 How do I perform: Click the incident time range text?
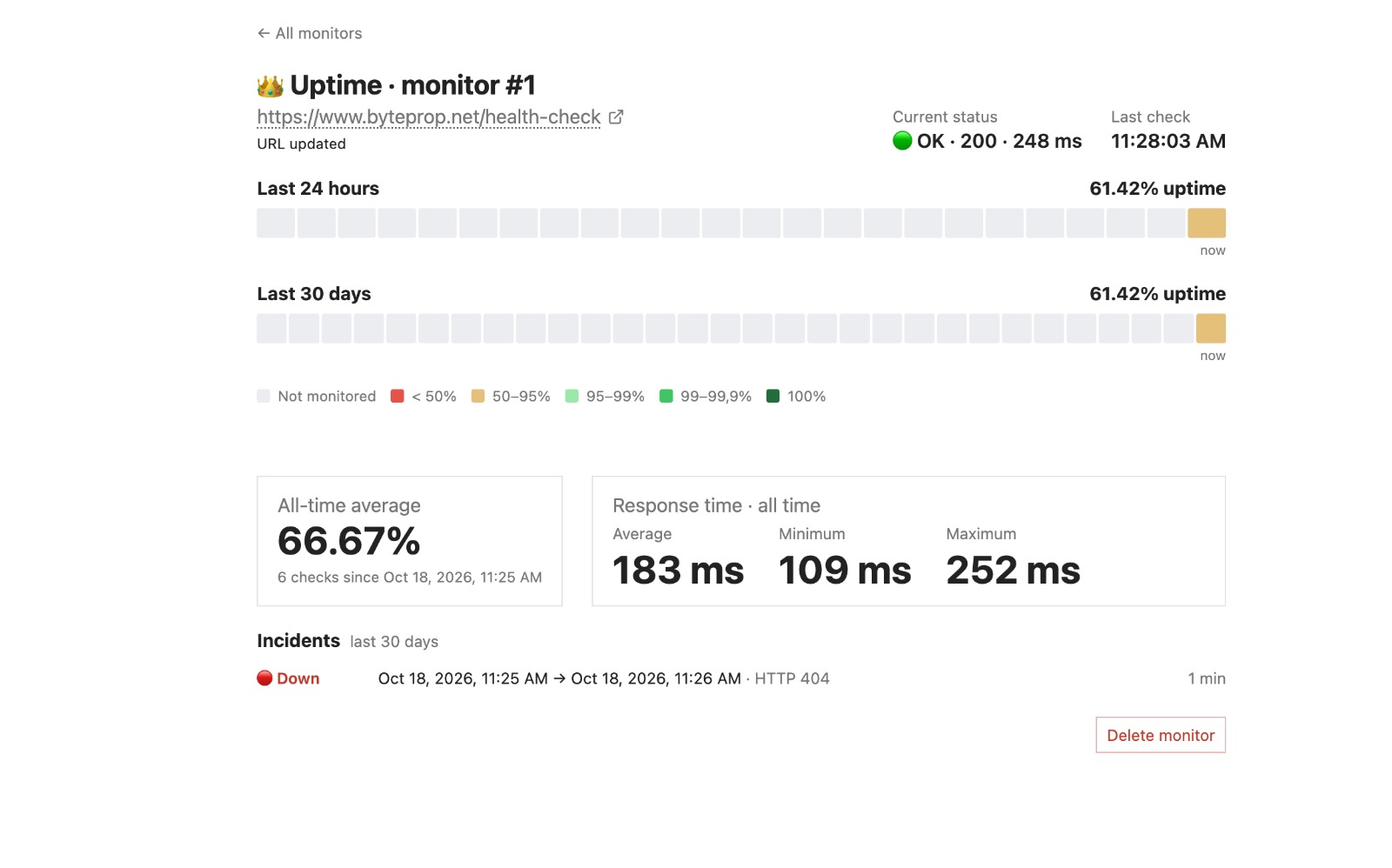(x=559, y=678)
